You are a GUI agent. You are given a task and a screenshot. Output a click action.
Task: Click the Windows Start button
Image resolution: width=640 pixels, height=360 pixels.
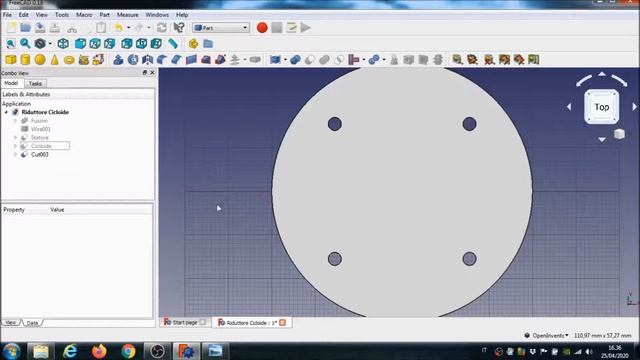tap(11, 351)
